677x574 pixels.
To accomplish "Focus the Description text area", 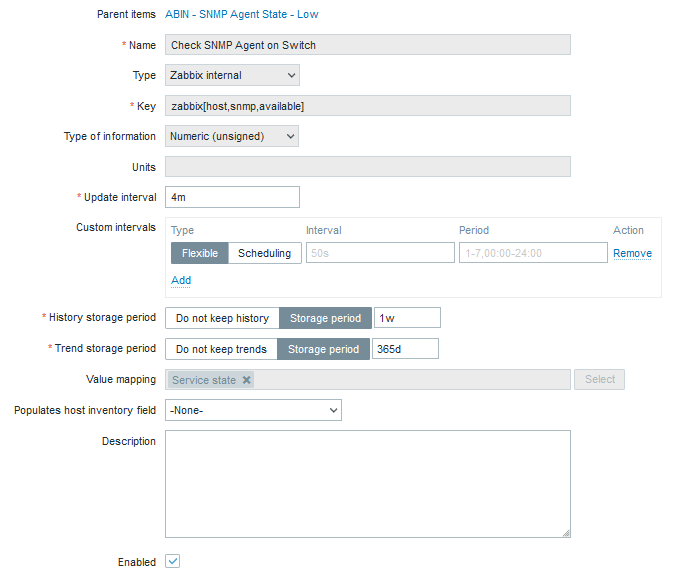I will 367,484.
